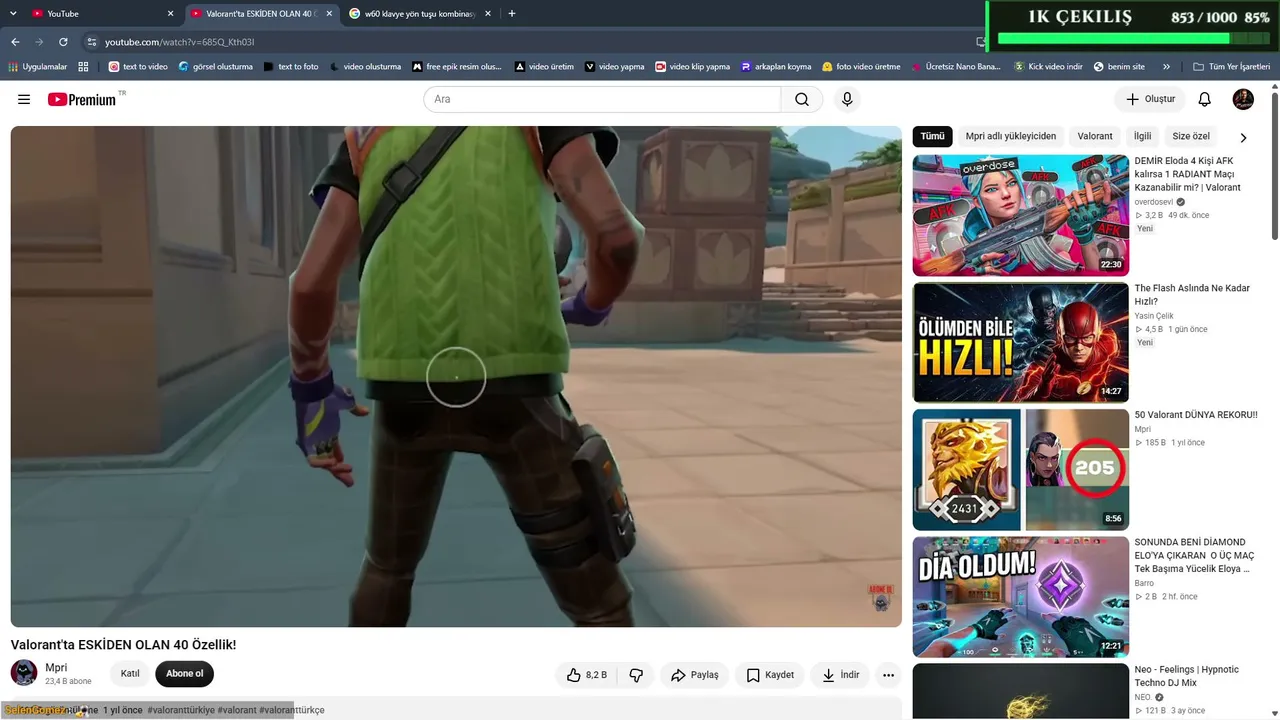Open the account avatar menu
This screenshot has width=1280, height=720.
(x=1243, y=99)
